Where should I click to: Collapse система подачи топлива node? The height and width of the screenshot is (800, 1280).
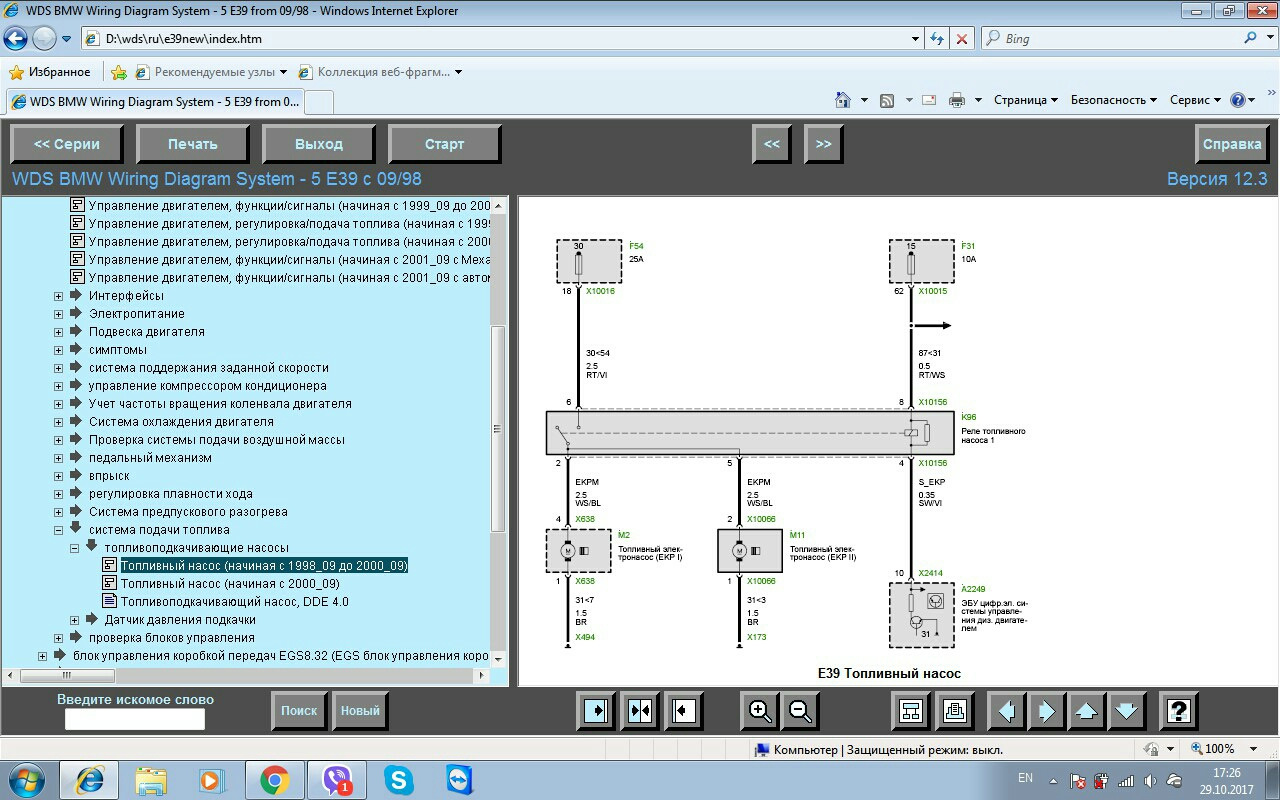[58, 530]
